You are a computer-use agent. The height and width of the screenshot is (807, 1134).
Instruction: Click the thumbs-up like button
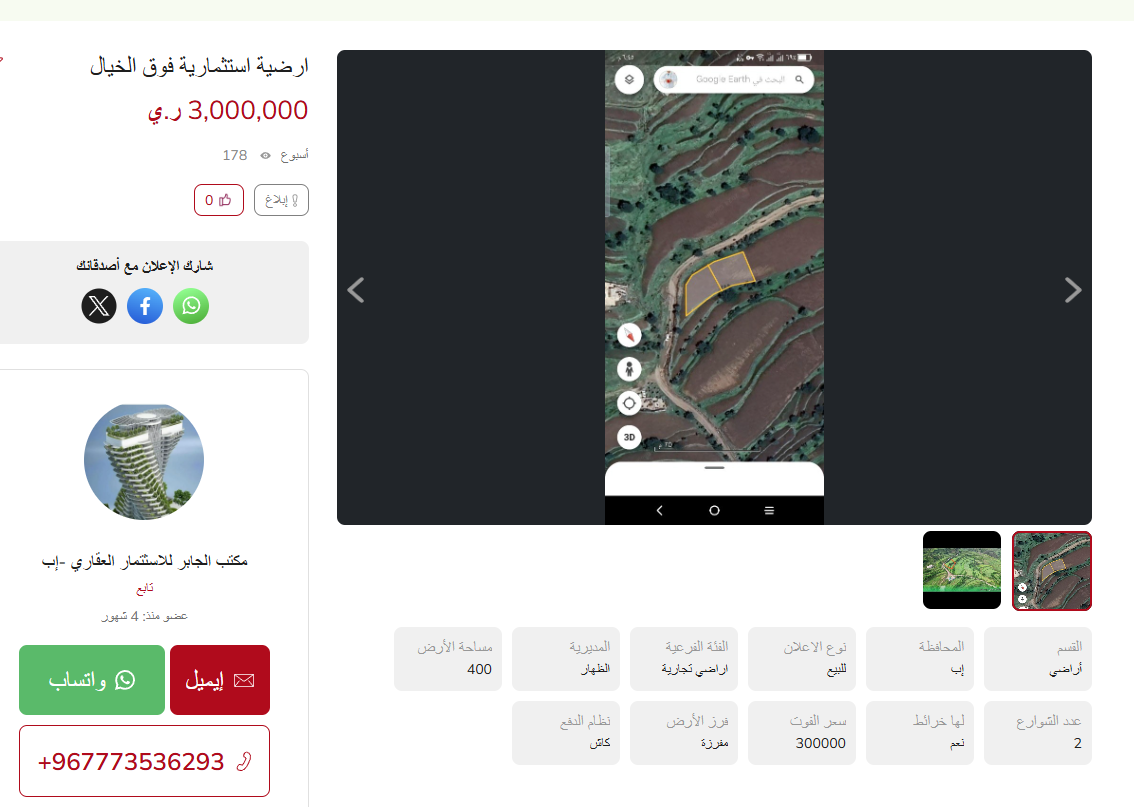218,200
